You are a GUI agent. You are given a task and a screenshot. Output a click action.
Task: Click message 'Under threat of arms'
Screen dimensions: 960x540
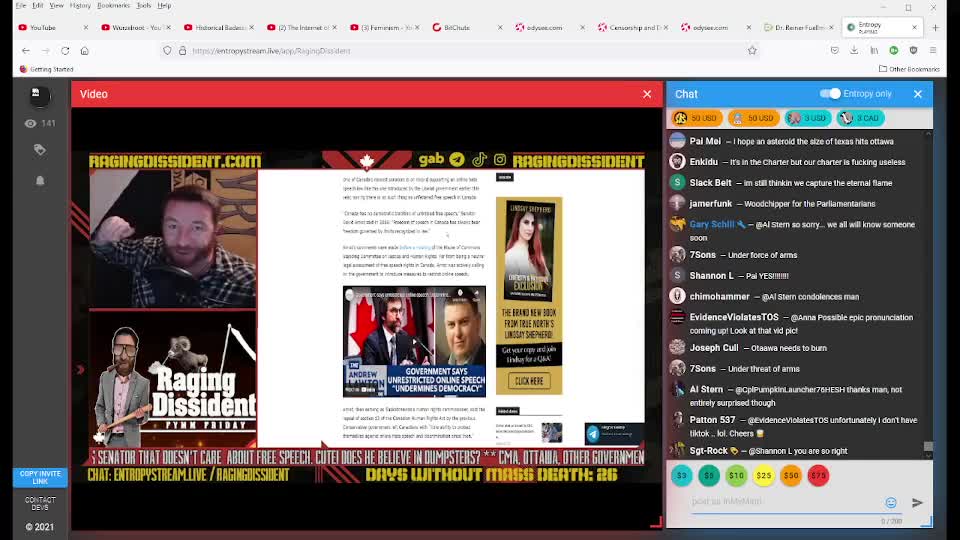763,369
